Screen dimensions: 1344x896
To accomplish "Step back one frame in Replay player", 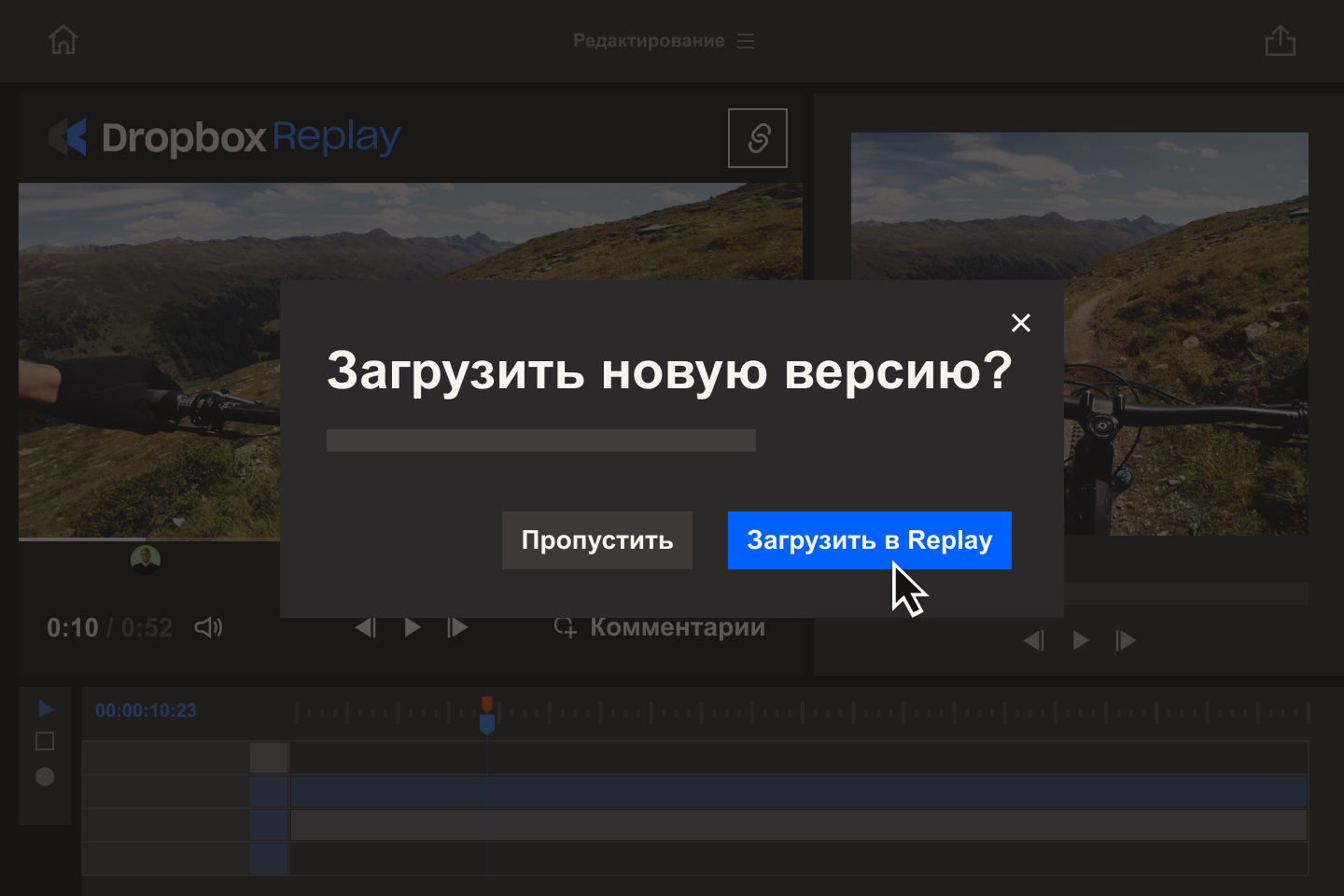I will [x=366, y=627].
